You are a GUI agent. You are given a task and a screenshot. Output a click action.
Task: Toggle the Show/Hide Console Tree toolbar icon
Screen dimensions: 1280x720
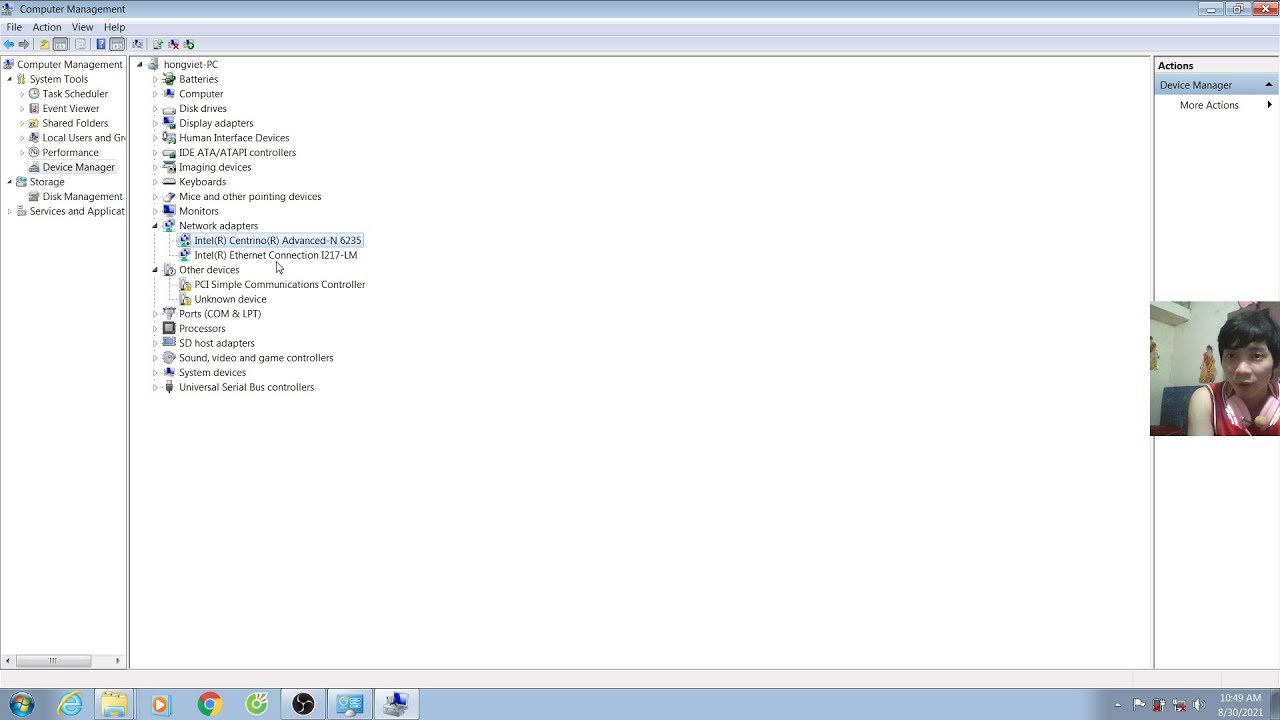click(x=60, y=44)
